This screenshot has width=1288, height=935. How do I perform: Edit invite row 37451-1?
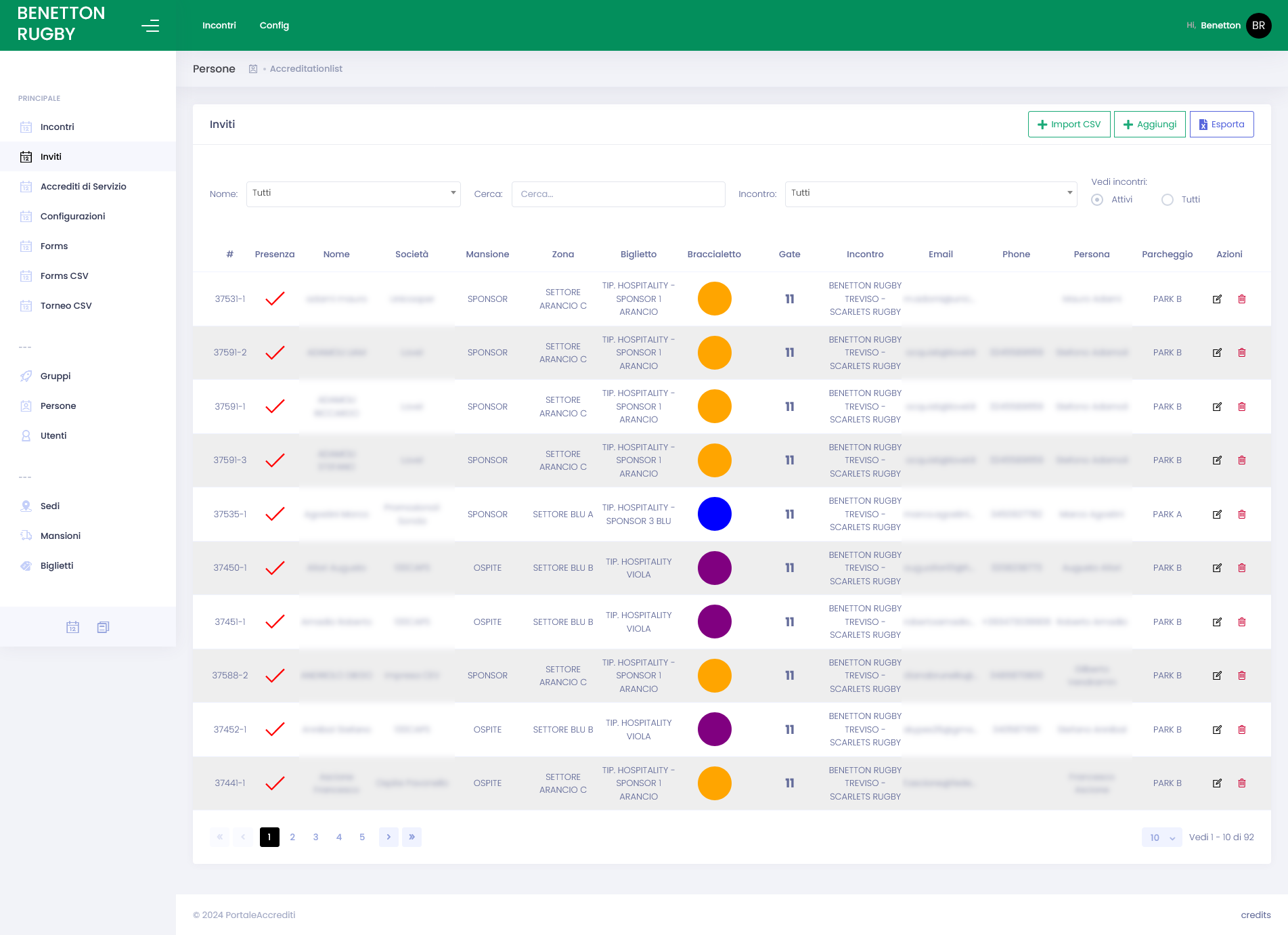[x=1217, y=622]
